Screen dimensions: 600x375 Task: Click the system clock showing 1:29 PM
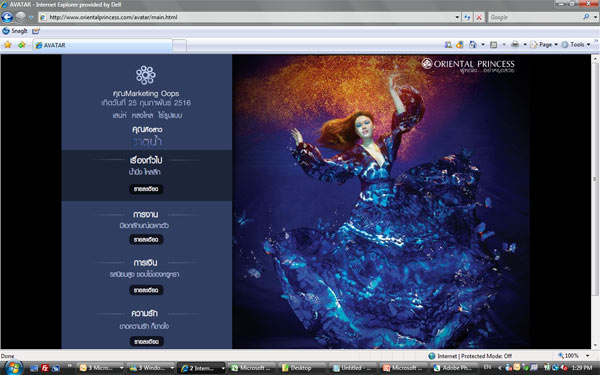582,368
